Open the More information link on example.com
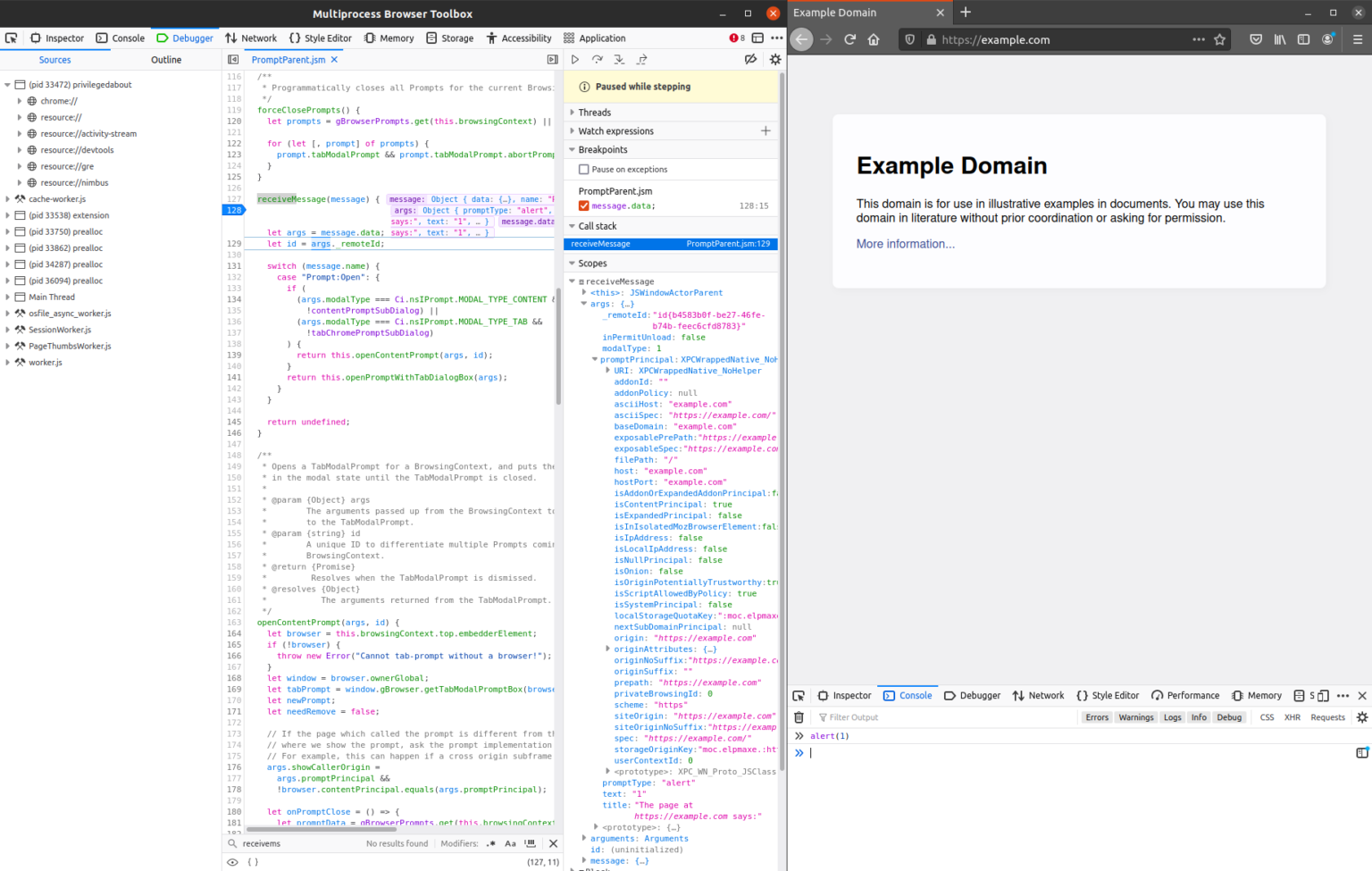Image resolution: width=1372 pixels, height=871 pixels. click(905, 243)
